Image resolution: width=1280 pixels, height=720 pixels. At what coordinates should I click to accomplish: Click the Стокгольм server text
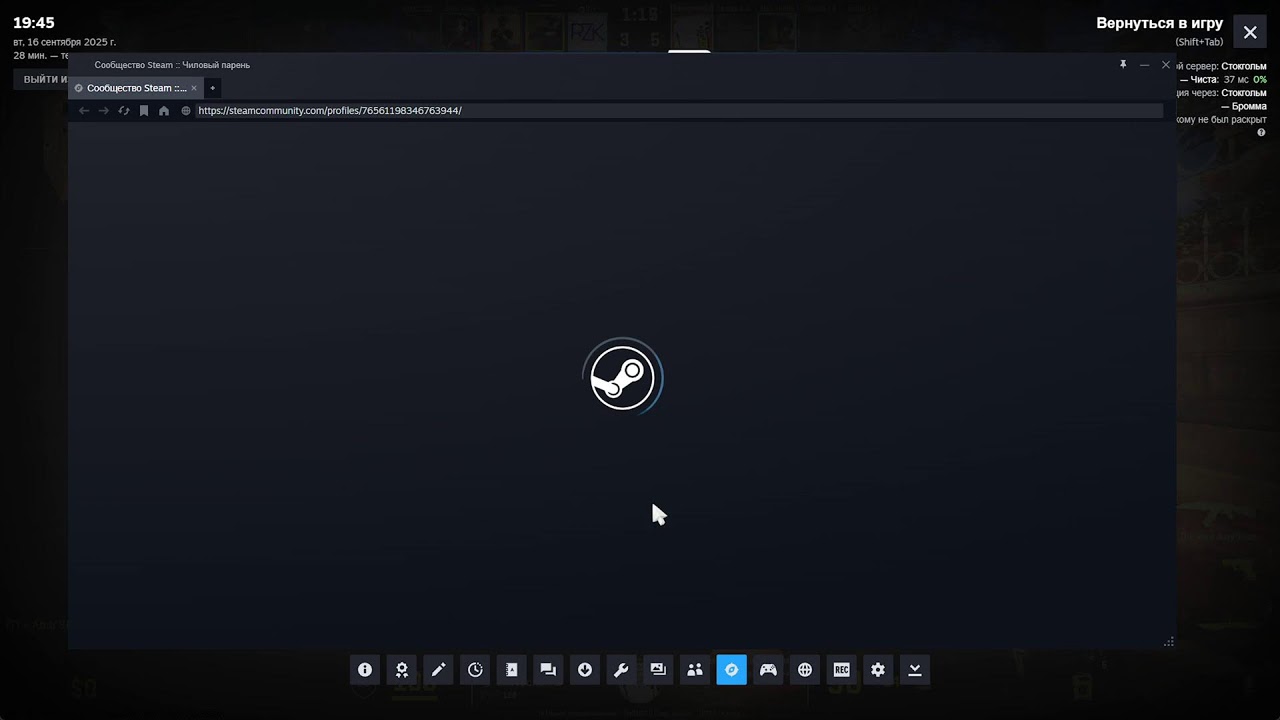tap(1244, 67)
